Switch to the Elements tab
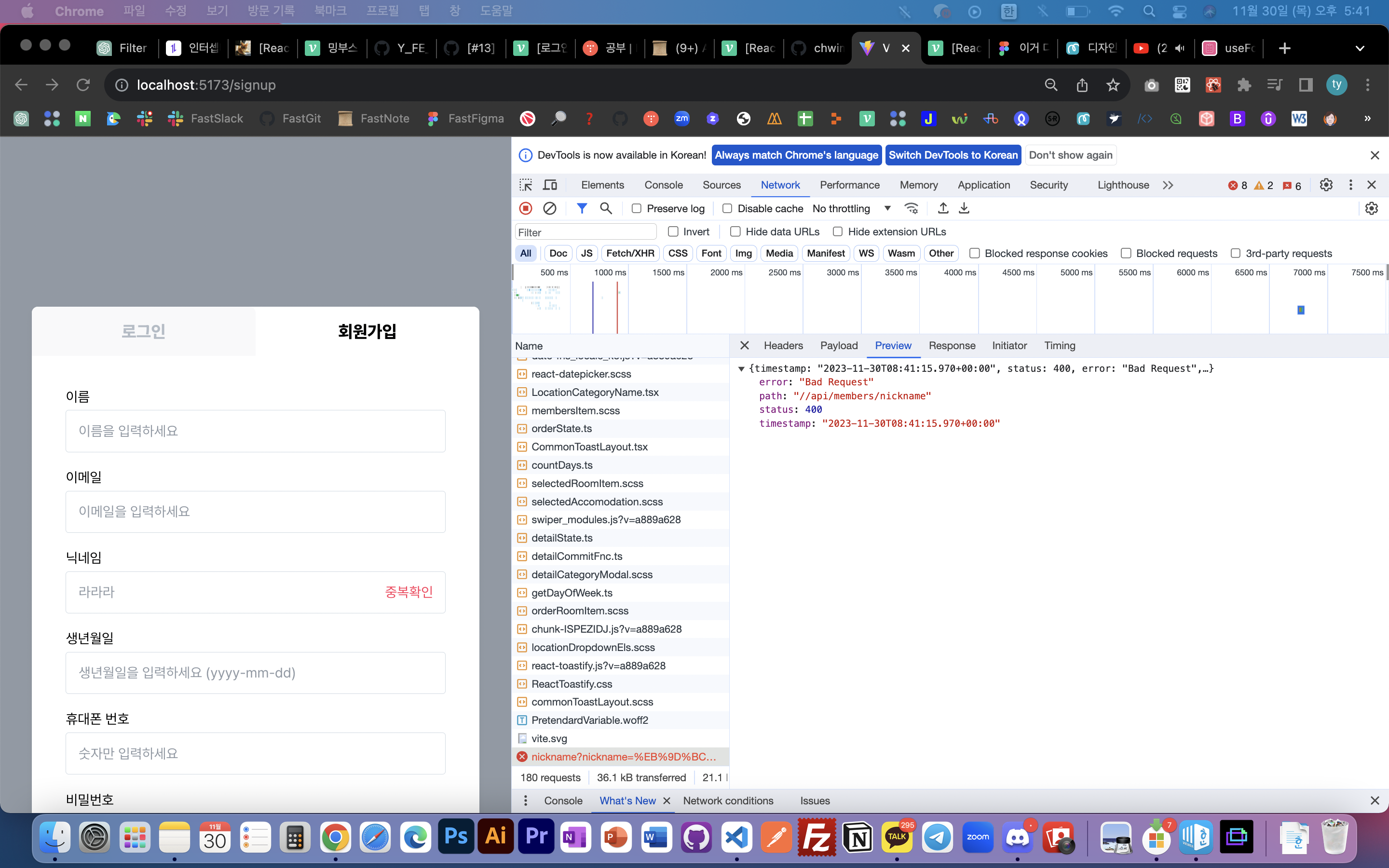Image resolution: width=1389 pixels, height=868 pixels. (602, 185)
